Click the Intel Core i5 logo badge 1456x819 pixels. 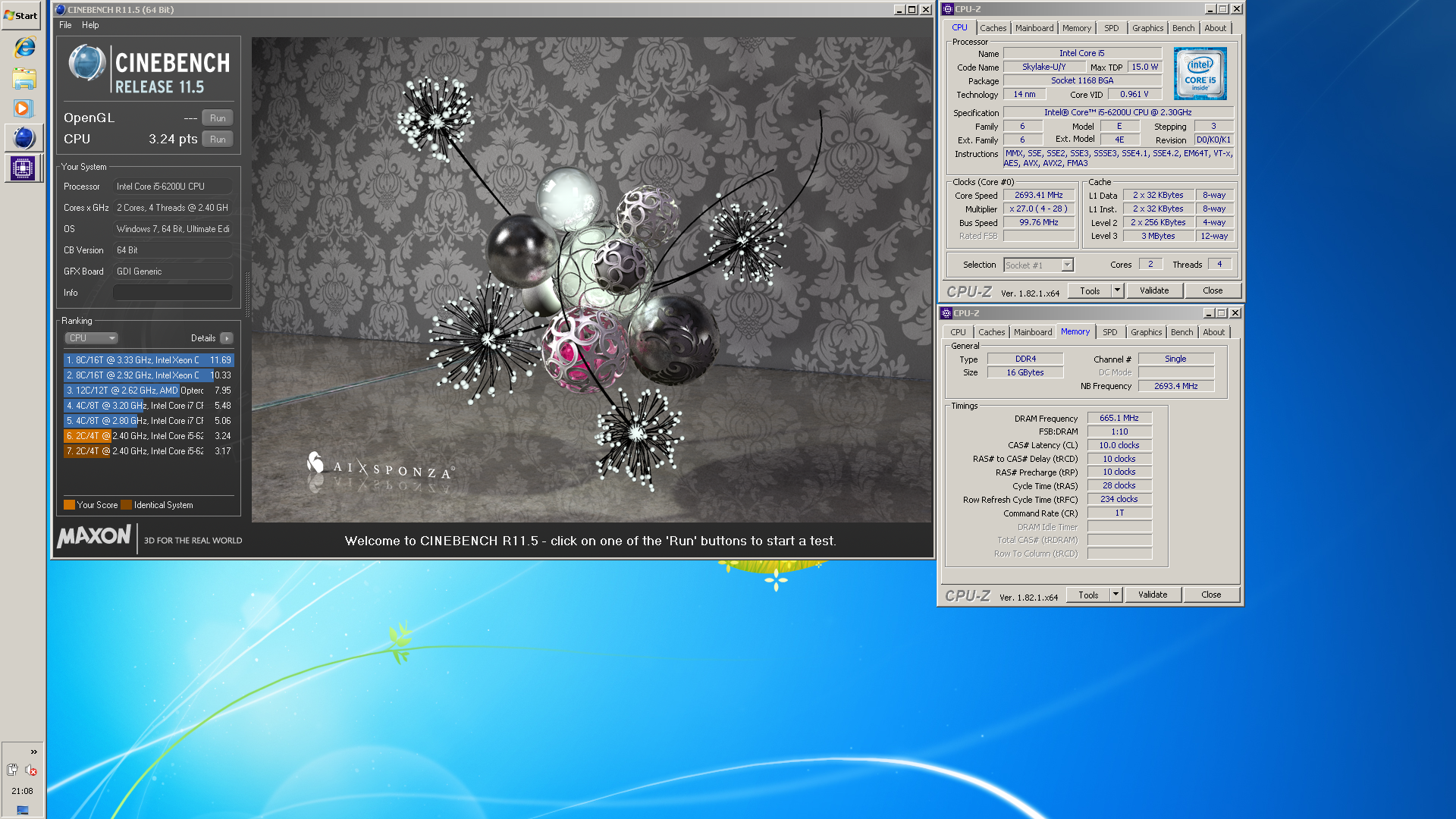point(1200,74)
